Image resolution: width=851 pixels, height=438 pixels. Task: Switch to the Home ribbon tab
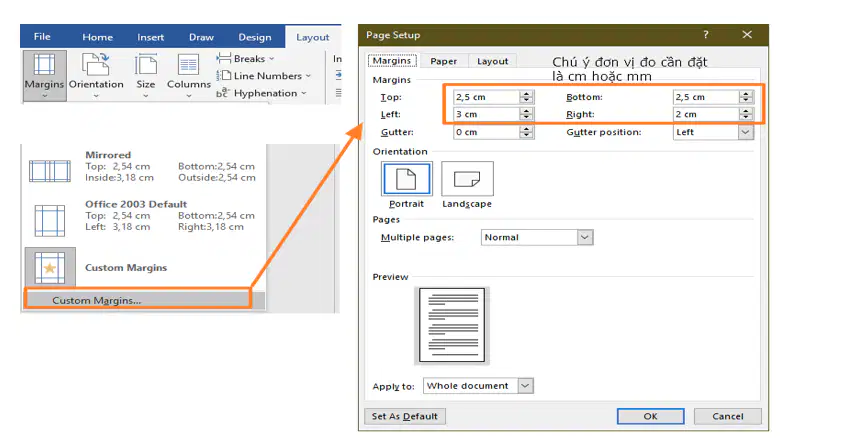(x=98, y=37)
